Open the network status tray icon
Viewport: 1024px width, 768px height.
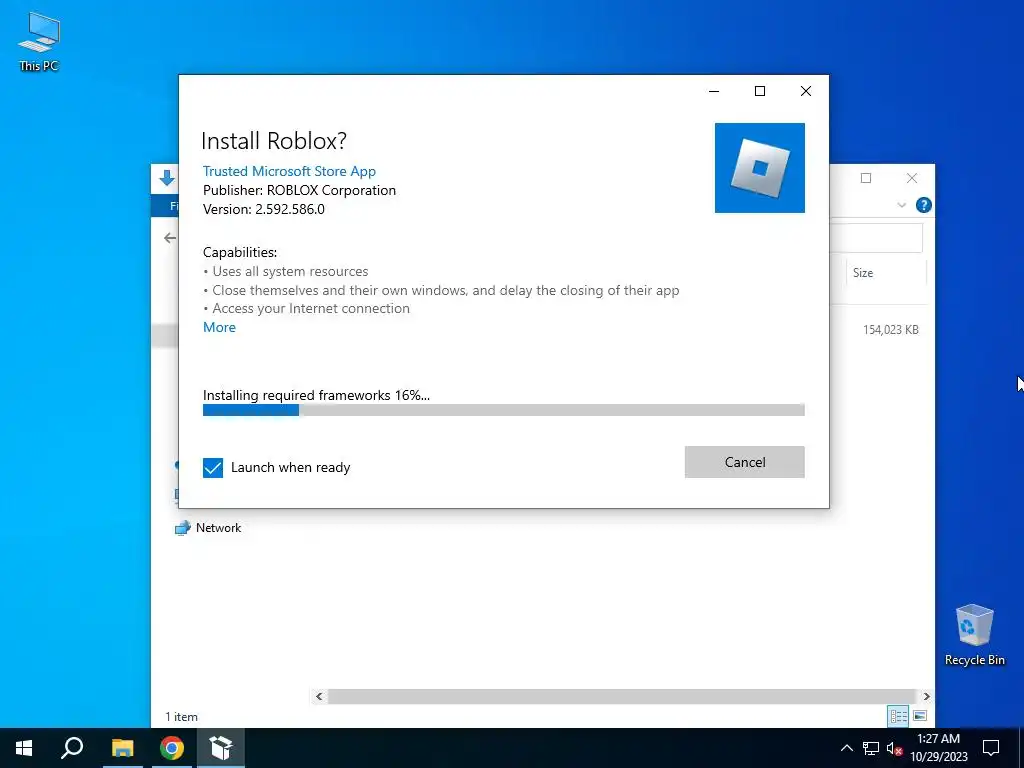(871, 748)
